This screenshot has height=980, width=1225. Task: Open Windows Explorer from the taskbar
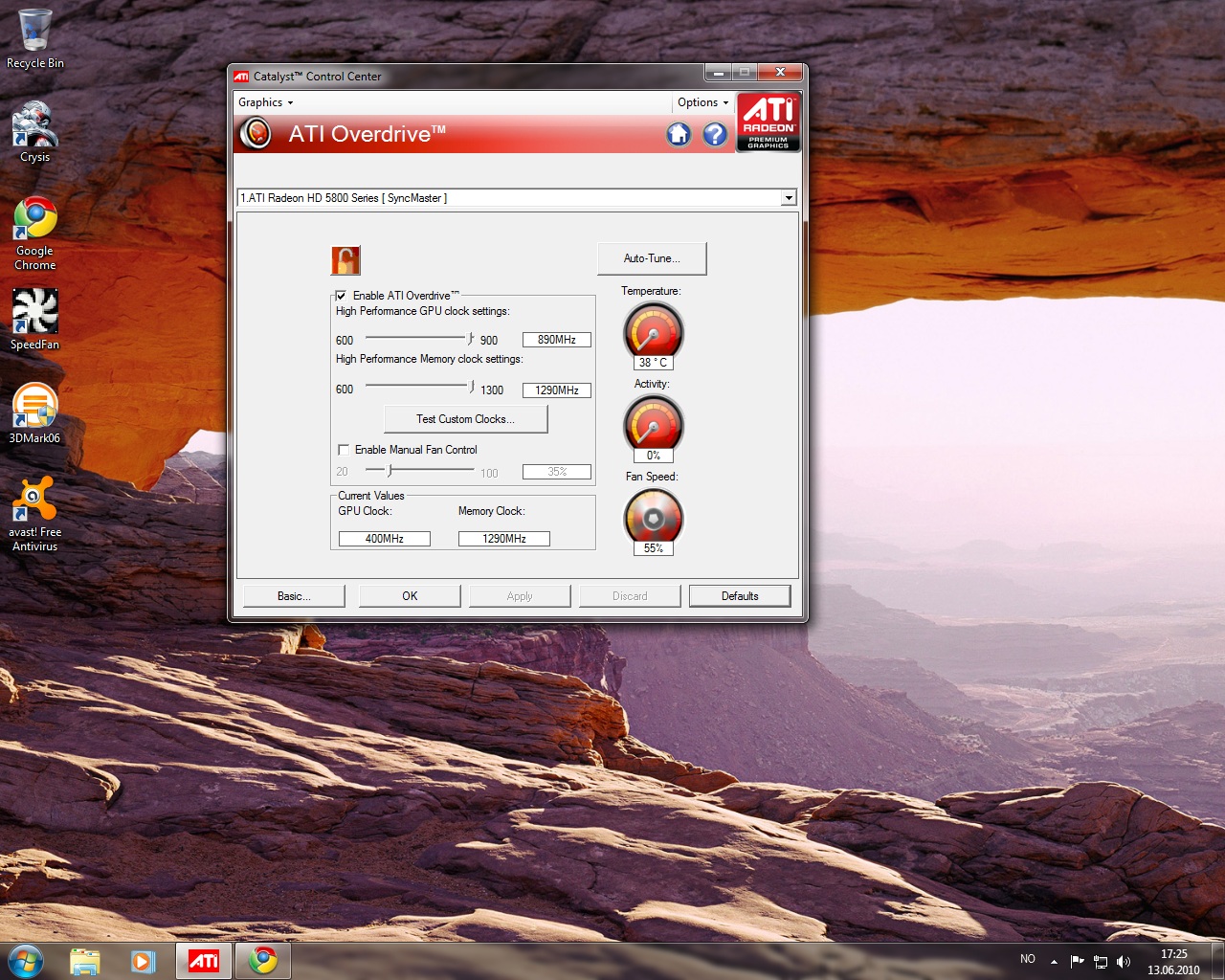84,961
